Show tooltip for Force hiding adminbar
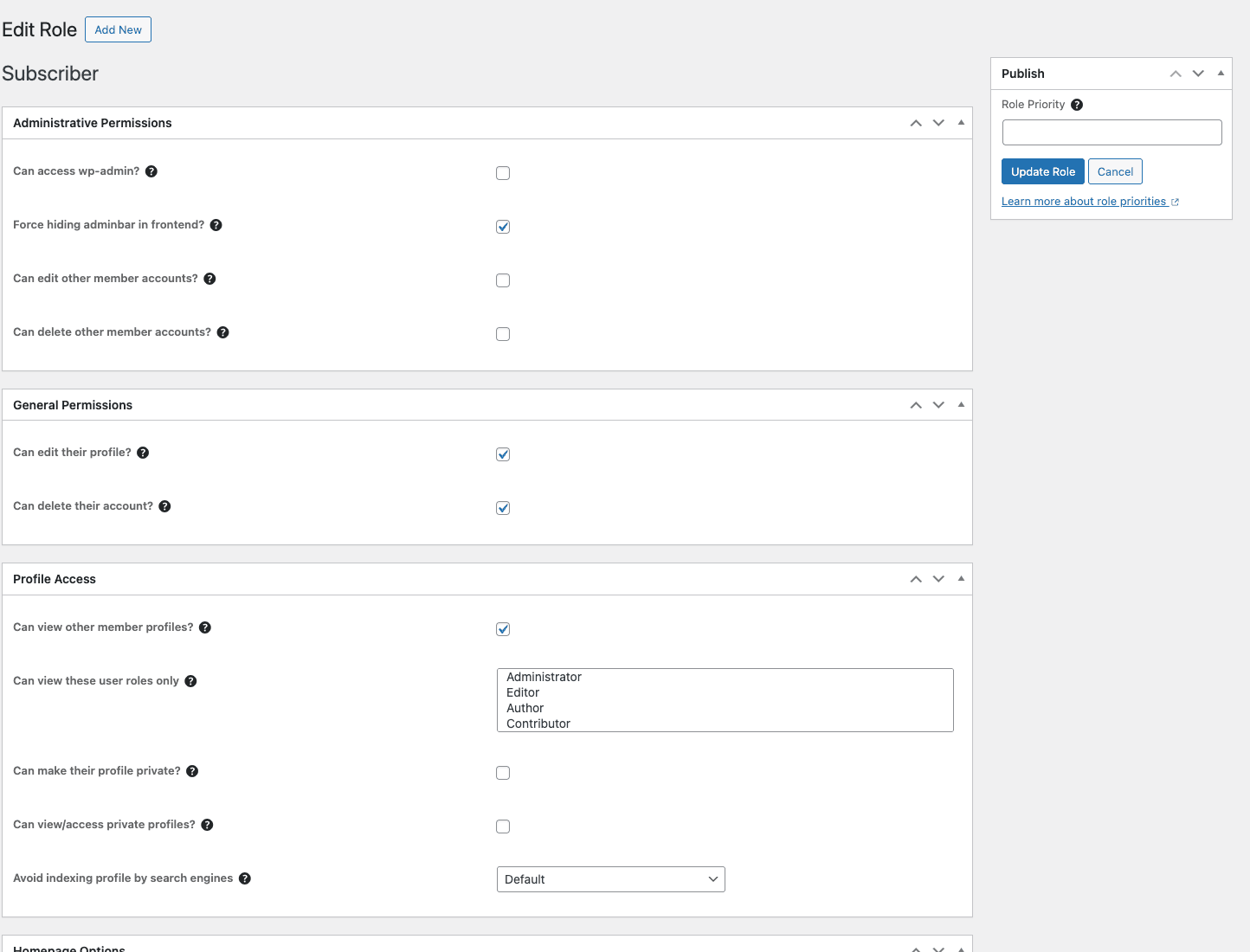Viewport: 1250px width, 952px height. click(x=216, y=225)
